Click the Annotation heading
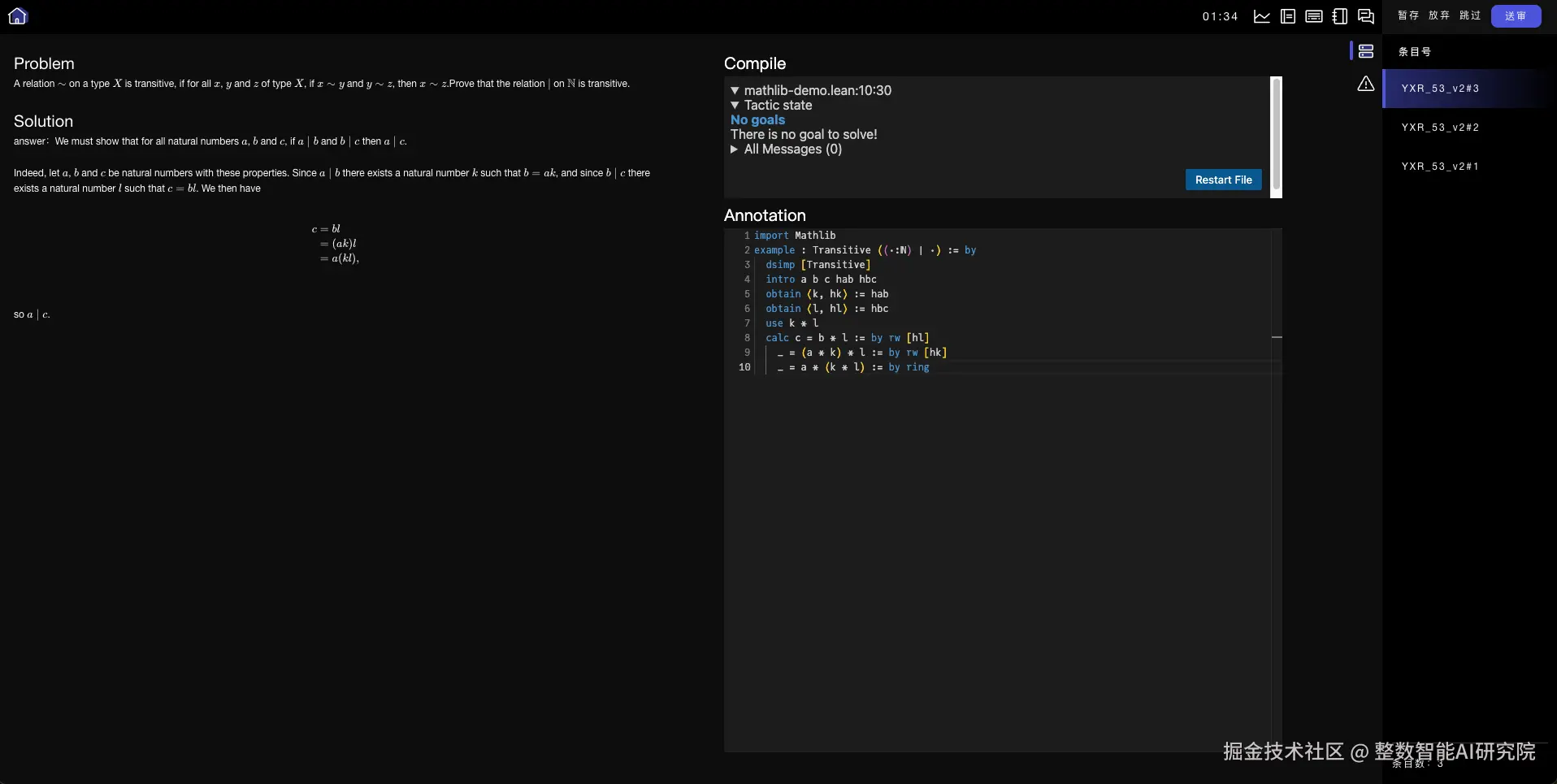Viewport: 1557px width, 784px height. coord(765,215)
